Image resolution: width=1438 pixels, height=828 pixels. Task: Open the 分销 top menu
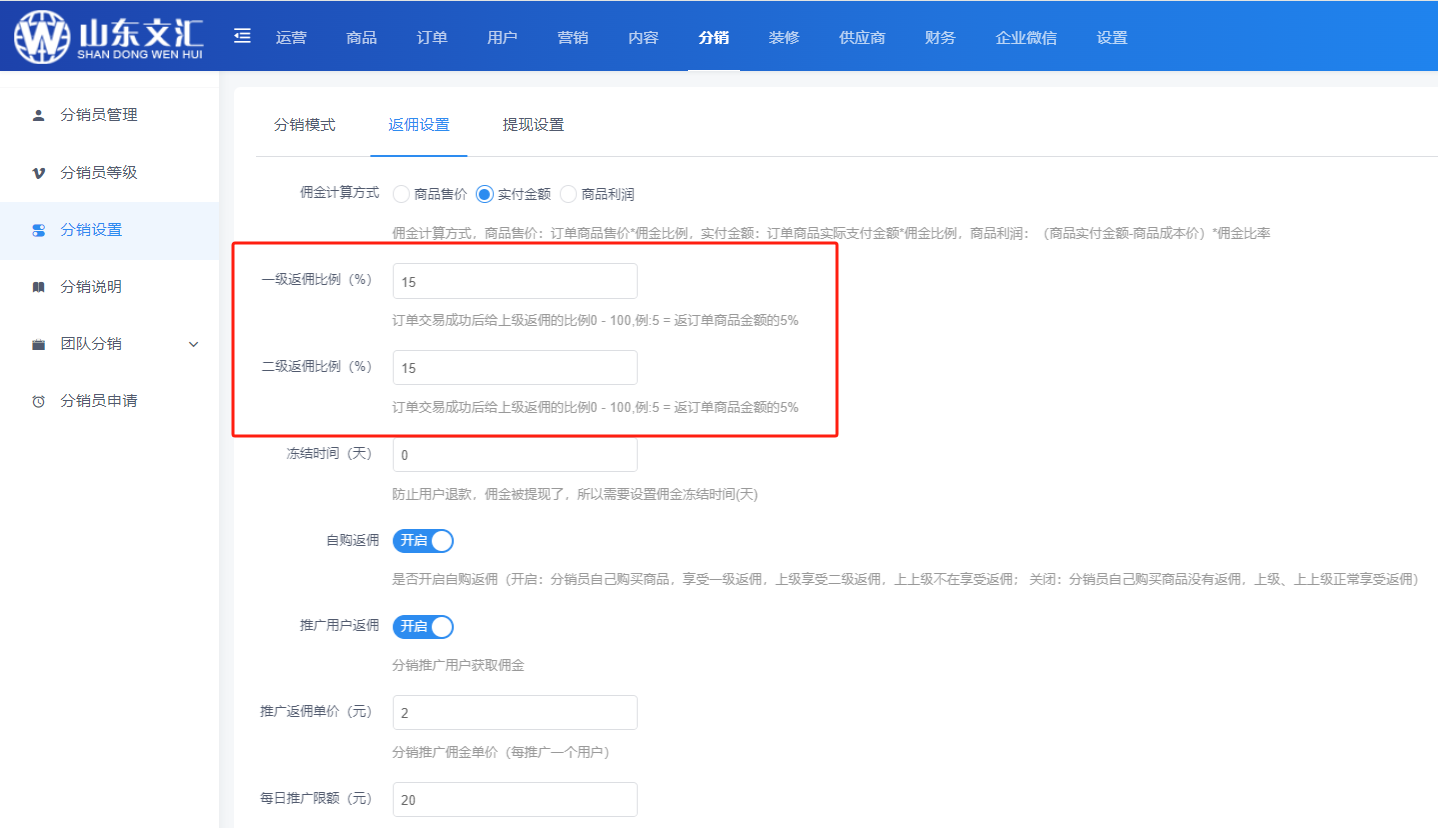point(714,38)
